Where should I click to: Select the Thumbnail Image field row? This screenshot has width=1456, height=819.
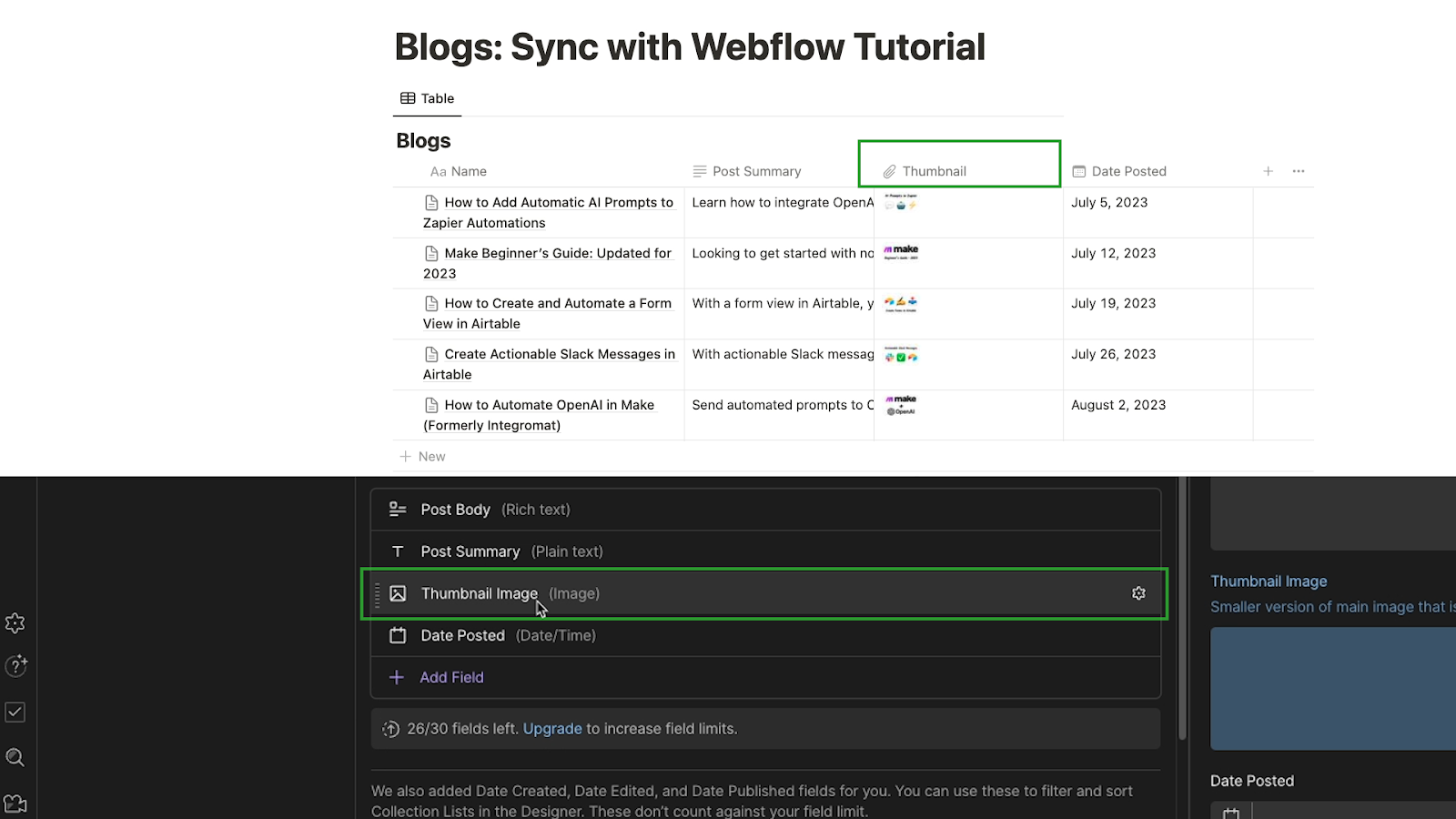[x=765, y=593]
